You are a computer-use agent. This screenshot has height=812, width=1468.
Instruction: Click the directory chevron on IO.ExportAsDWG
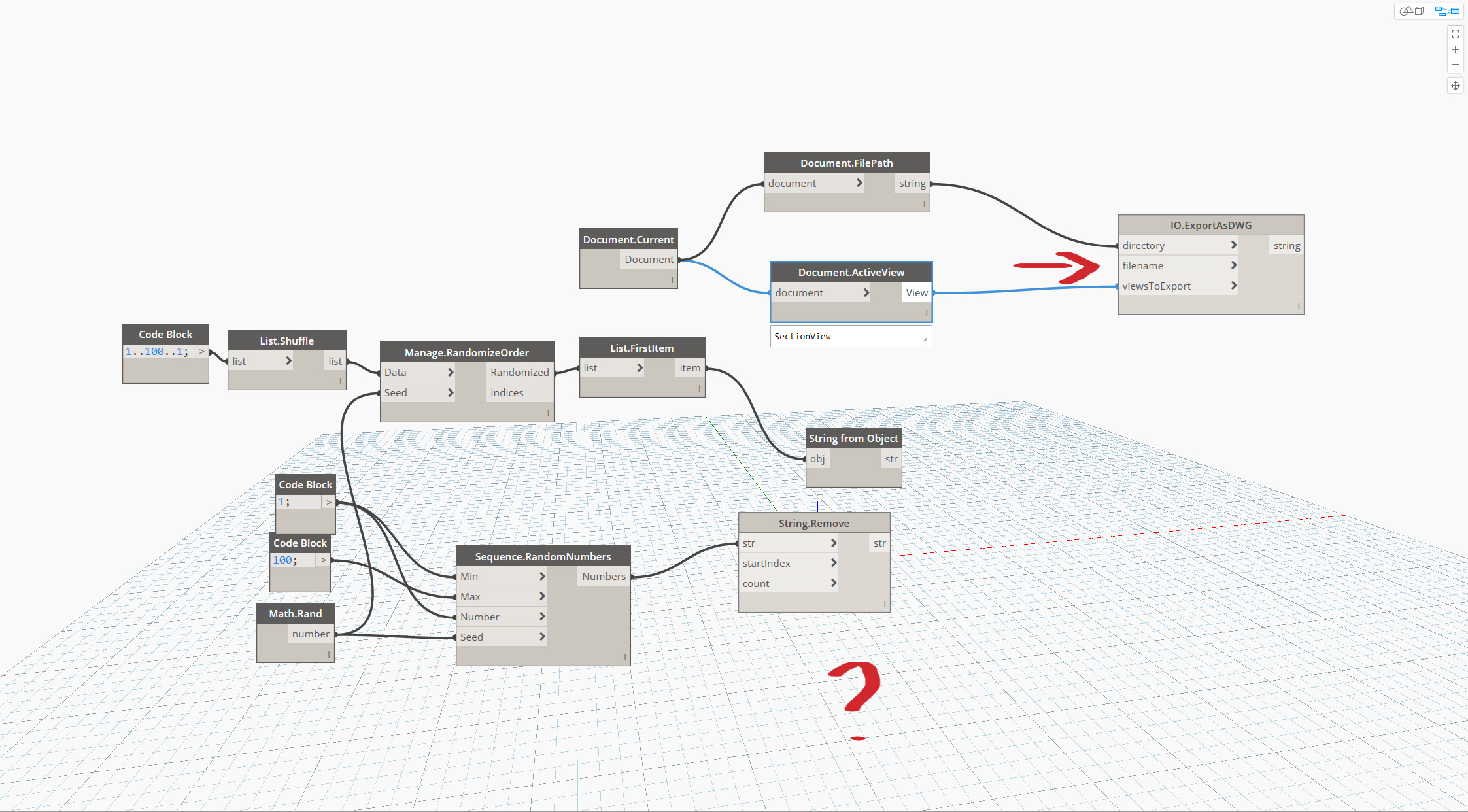(1233, 245)
